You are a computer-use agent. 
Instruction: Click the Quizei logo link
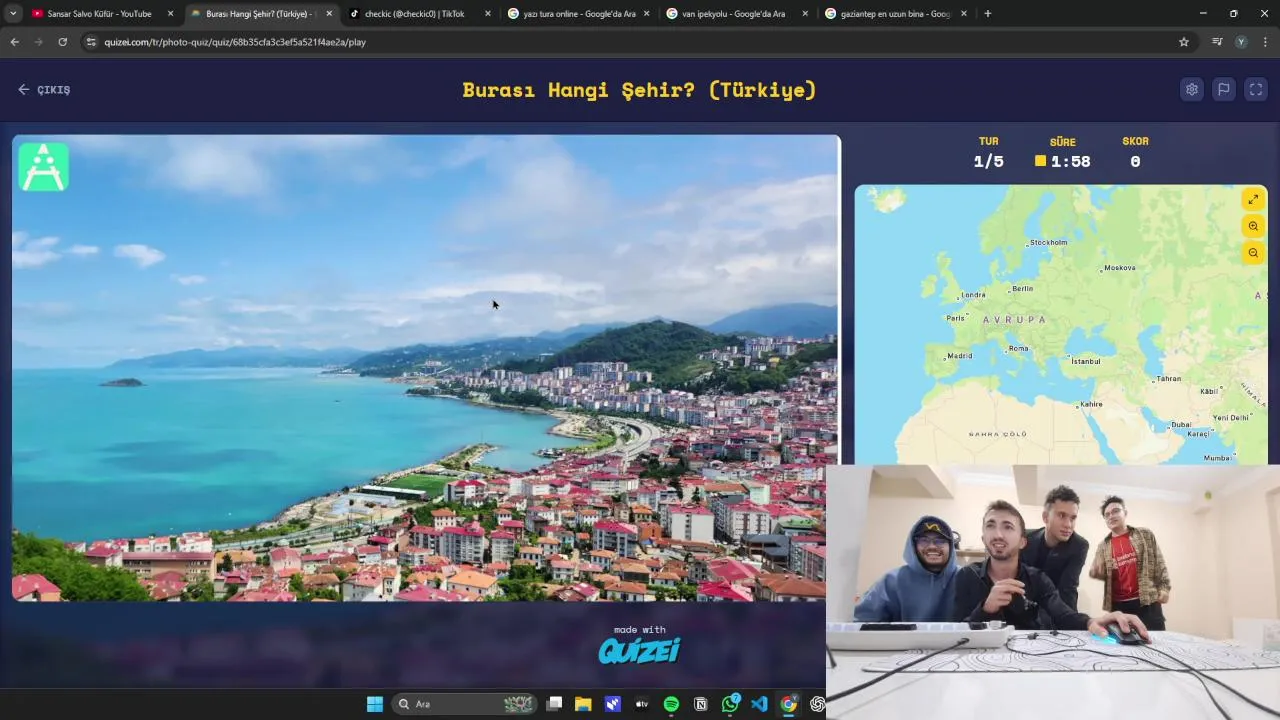tap(639, 651)
